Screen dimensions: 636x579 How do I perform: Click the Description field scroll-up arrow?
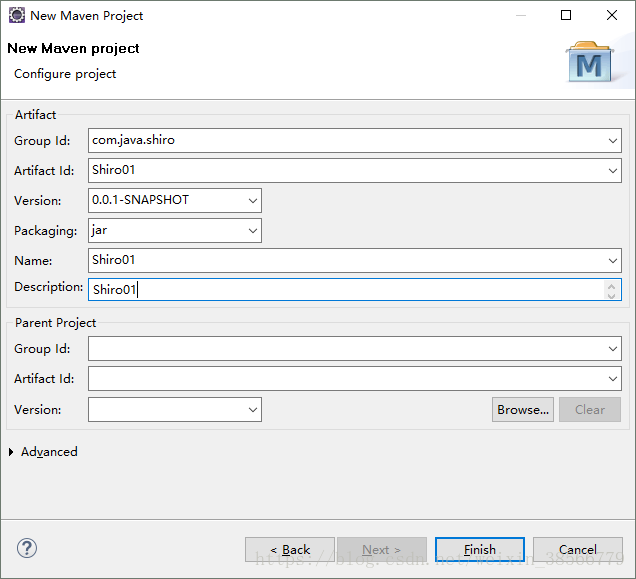click(611, 285)
